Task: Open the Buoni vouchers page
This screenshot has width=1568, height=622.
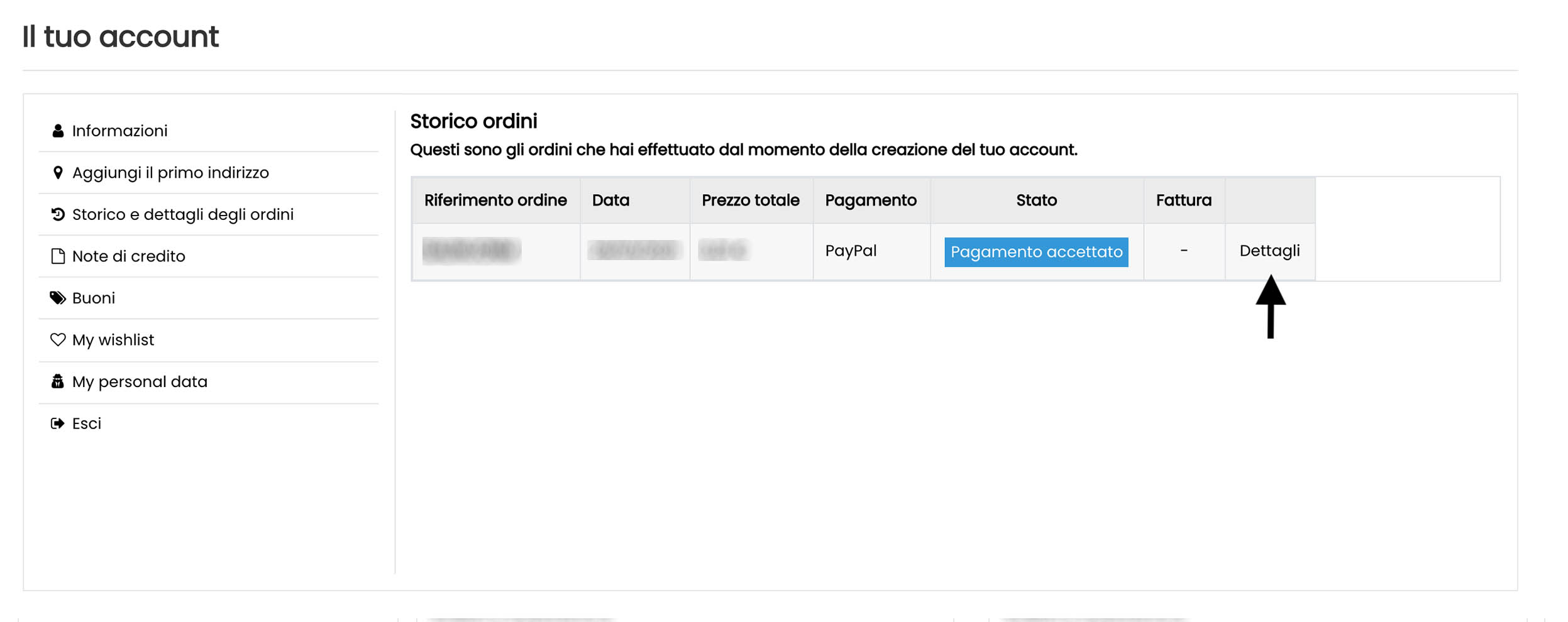Action: coord(94,298)
